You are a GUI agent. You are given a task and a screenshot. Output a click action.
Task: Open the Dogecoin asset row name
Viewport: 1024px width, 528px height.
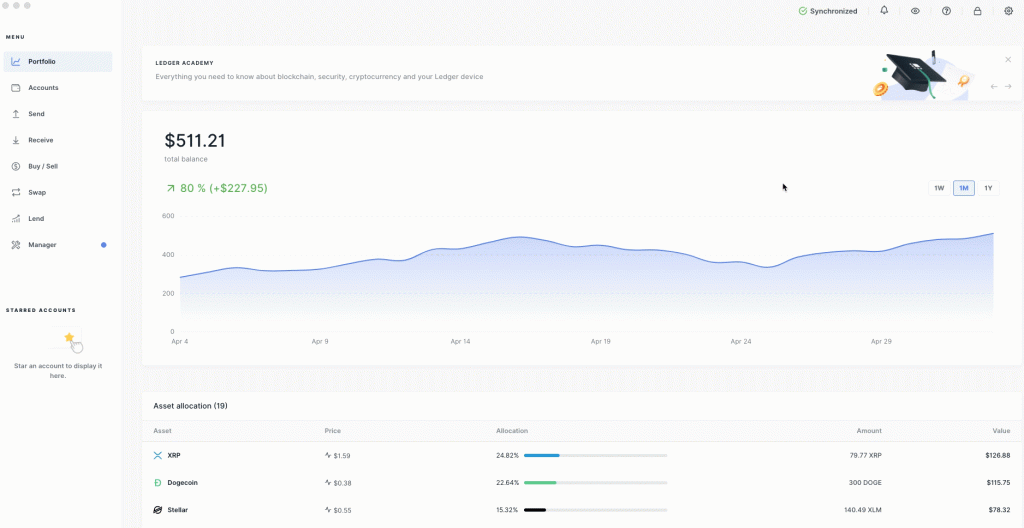click(182, 483)
